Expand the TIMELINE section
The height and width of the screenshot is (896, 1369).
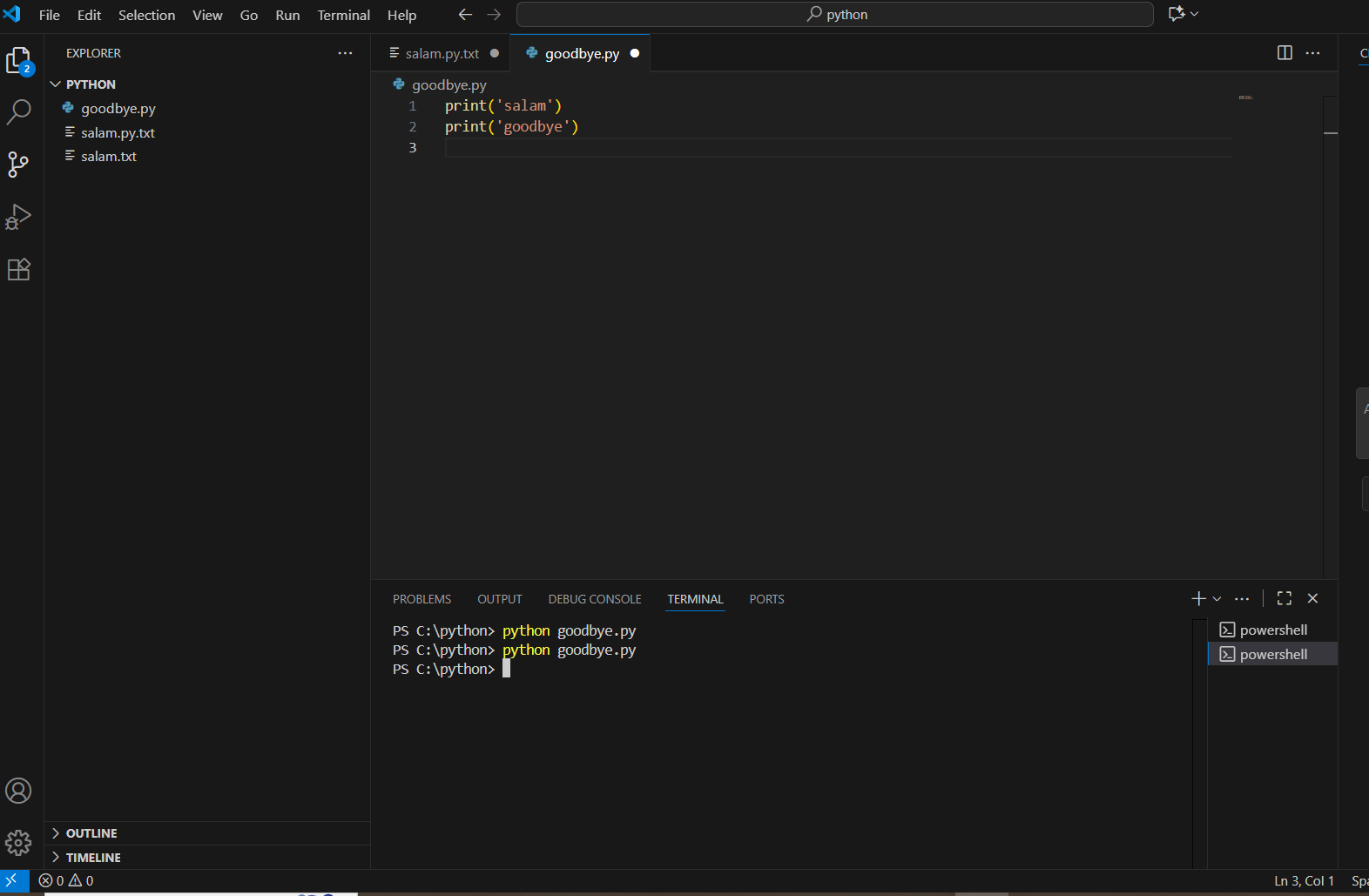[92, 858]
